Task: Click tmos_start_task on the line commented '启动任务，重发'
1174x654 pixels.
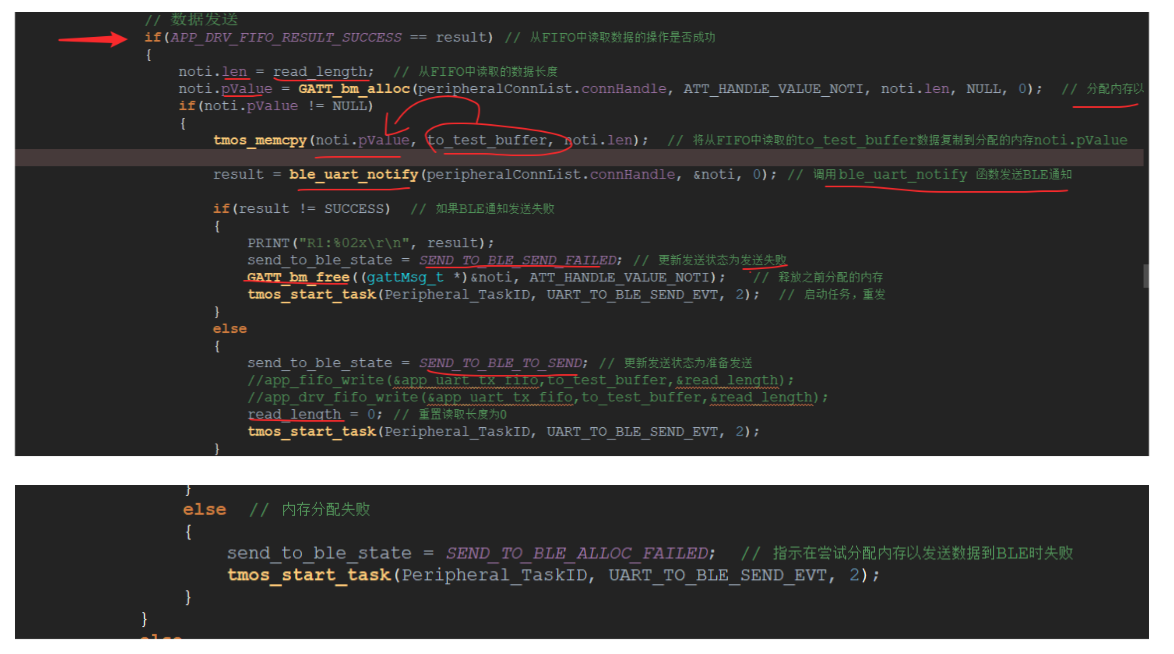Action: coord(311,295)
